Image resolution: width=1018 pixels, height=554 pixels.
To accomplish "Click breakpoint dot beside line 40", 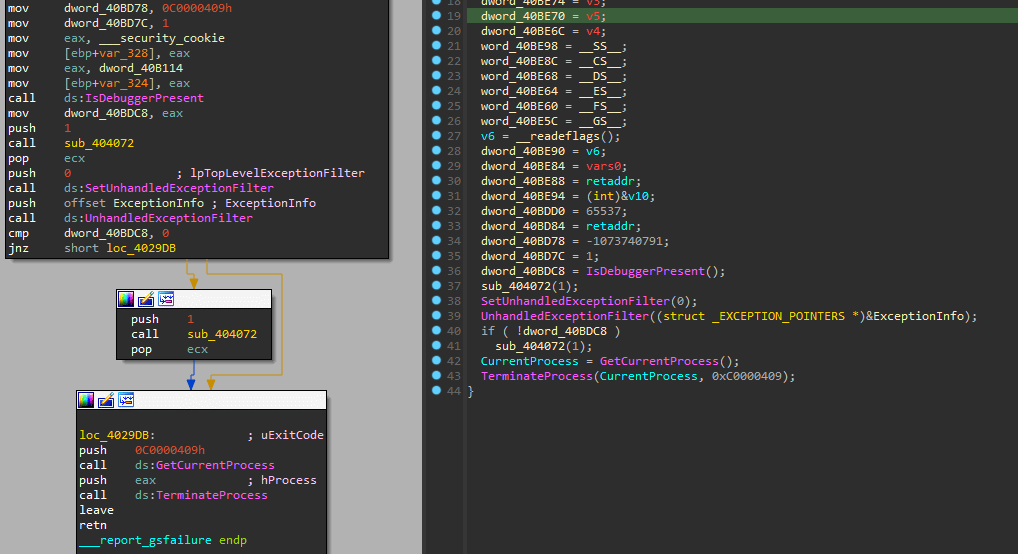I will (437, 331).
